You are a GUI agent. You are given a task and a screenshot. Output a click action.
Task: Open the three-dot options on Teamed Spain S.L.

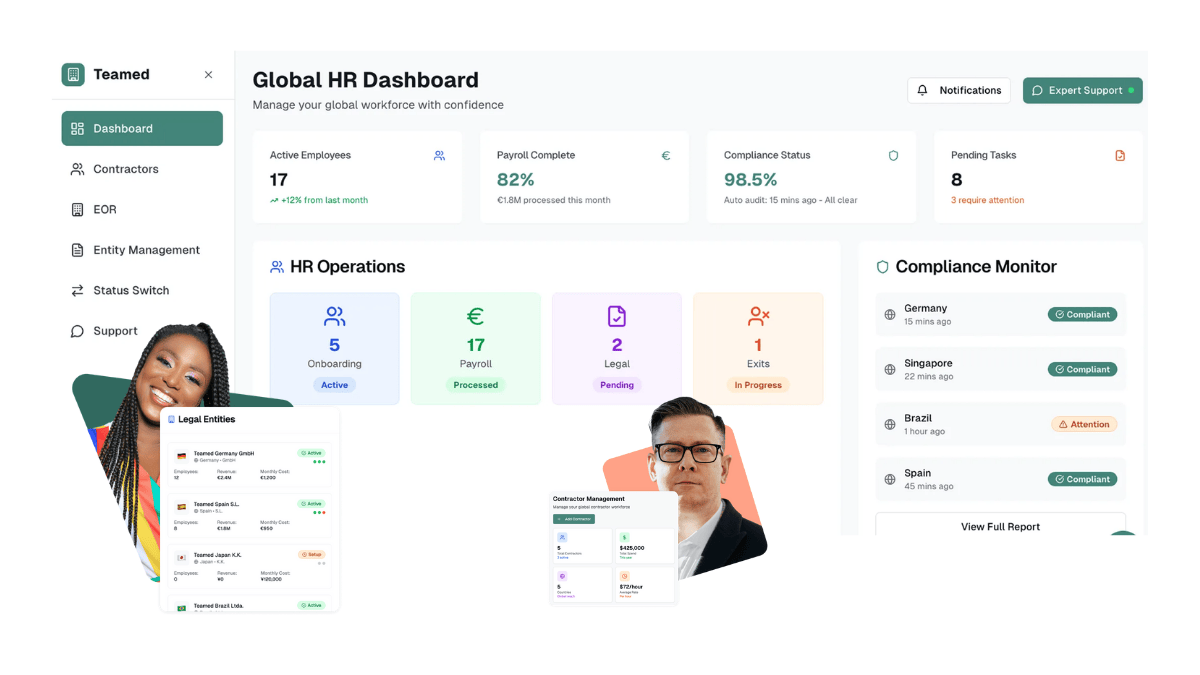click(x=317, y=512)
